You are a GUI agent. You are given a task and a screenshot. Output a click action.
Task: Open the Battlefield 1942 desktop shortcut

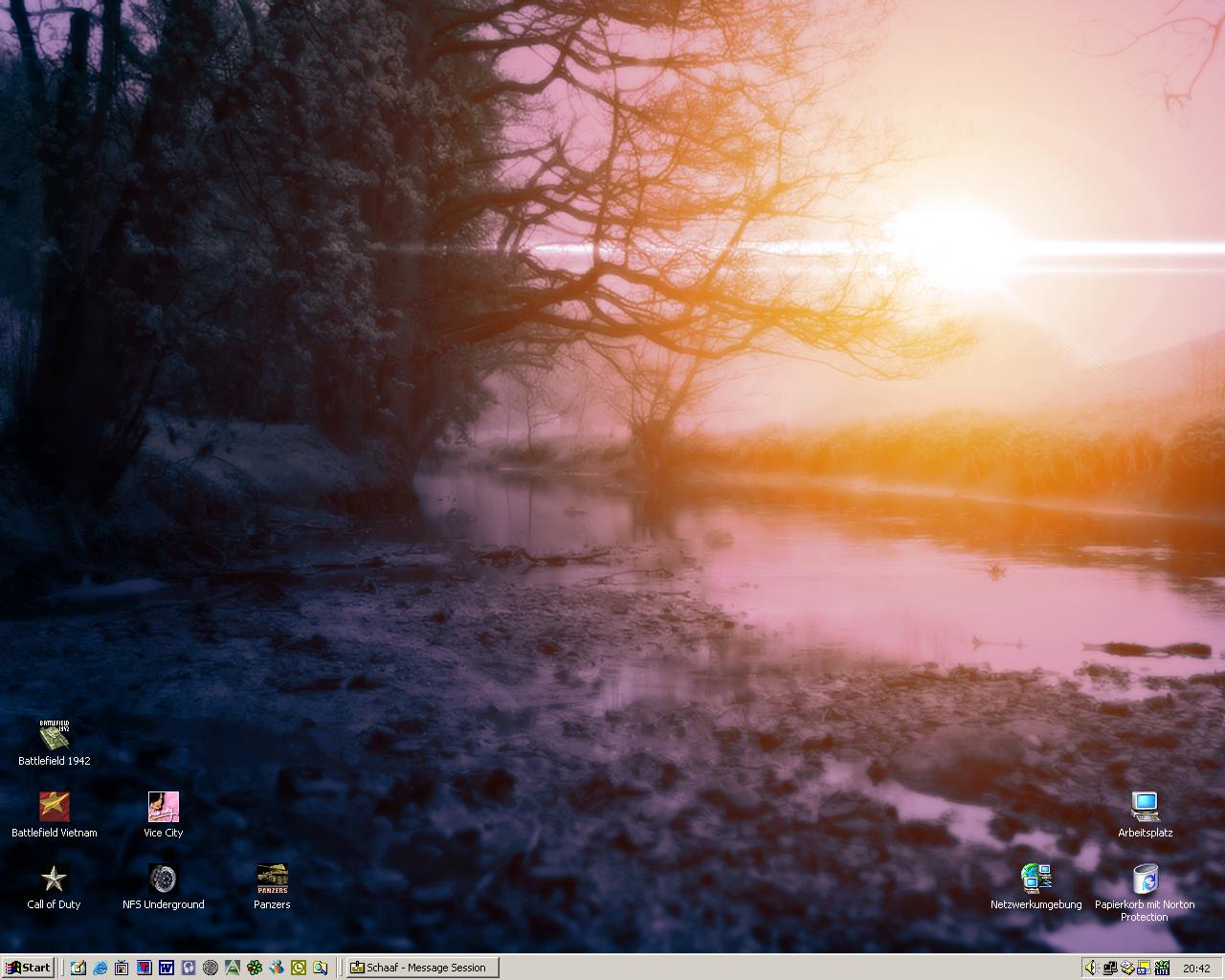pyautogui.click(x=55, y=735)
